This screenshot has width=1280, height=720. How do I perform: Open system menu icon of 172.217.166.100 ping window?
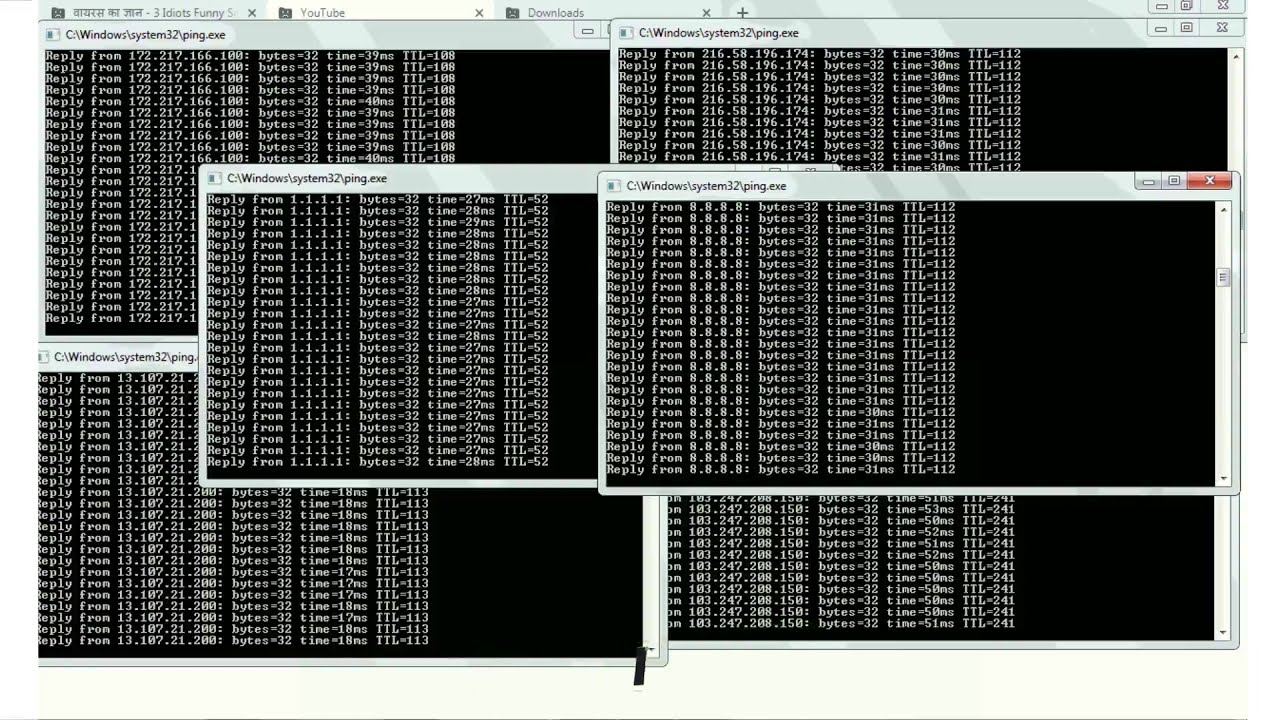[52, 35]
